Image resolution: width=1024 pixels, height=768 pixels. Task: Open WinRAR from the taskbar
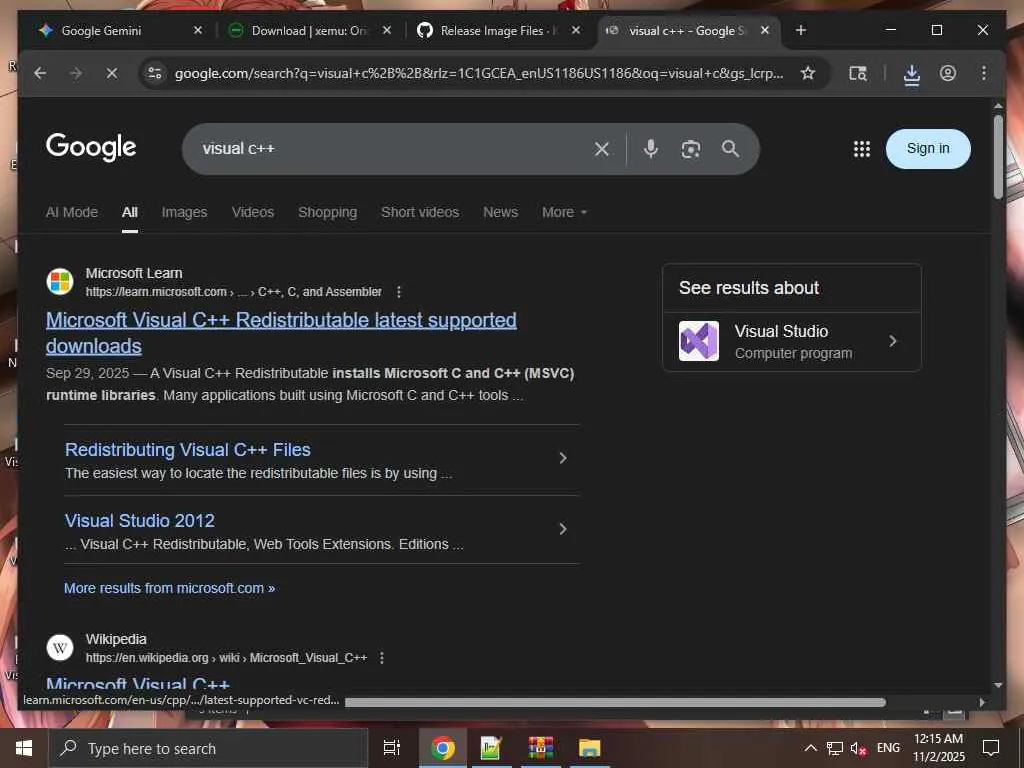pos(541,748)
